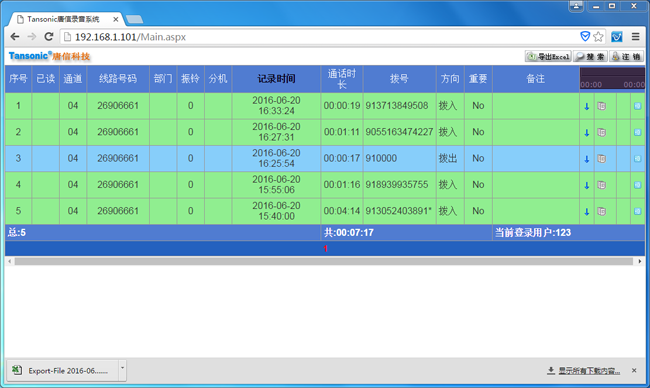
Task: Open the Chrome hamburger menu
Action: coord(635,36)
